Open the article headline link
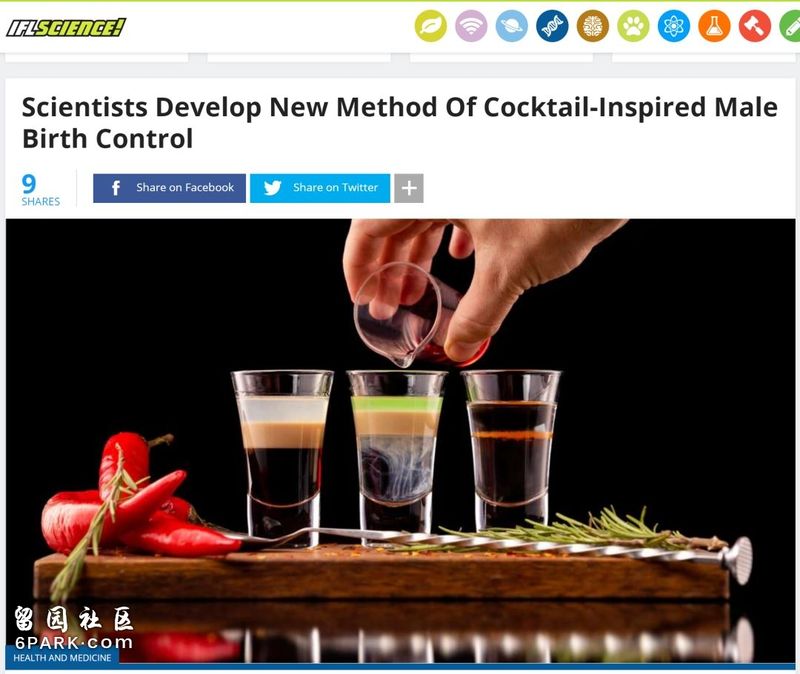Screen dimensions: 800x674 399,122
